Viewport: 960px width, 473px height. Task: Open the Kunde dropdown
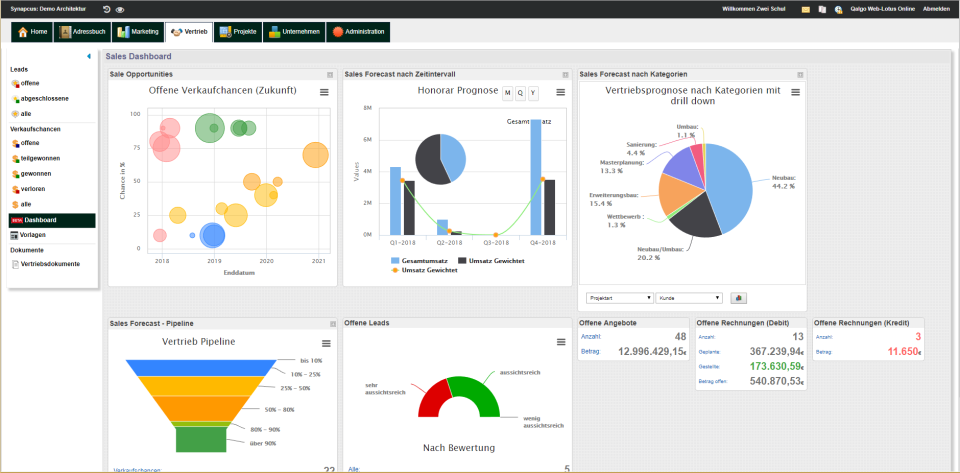tap(689, 298)
